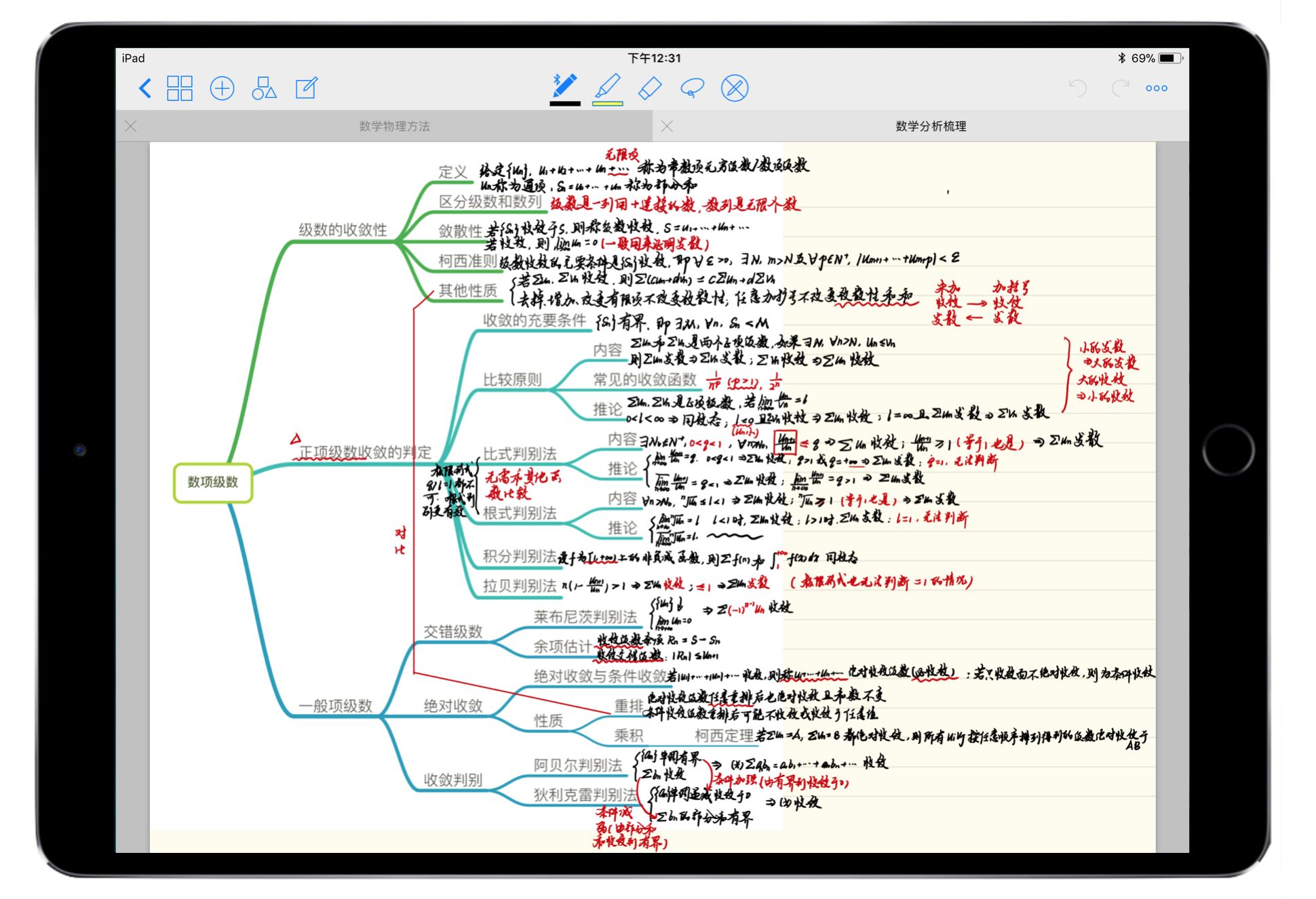Tap the yellow color underline beneath highlighter
Viewport: 1316px width, 899px height.
tap(607, 104)
